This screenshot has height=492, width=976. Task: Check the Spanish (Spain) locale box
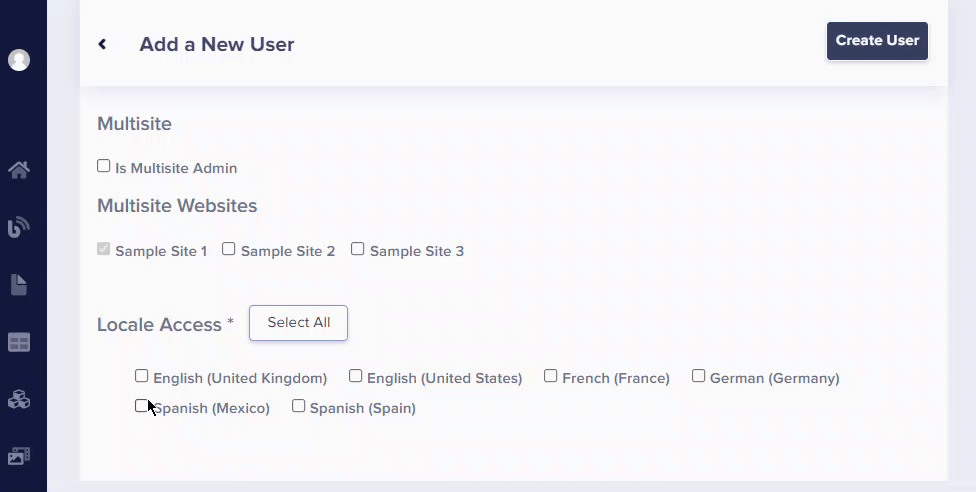point(299,406)
